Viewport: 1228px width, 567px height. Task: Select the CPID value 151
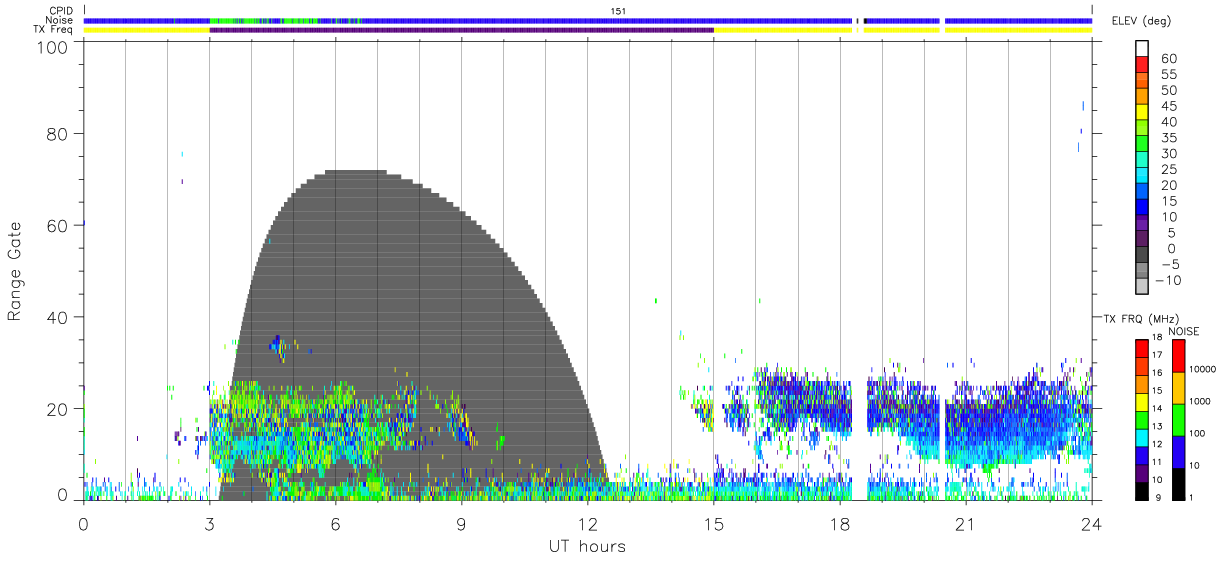(x=618, y=11)
